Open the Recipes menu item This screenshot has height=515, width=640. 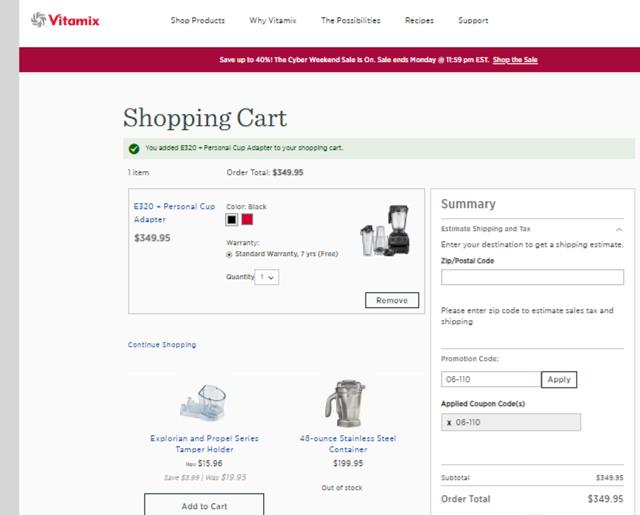point(419,21)
